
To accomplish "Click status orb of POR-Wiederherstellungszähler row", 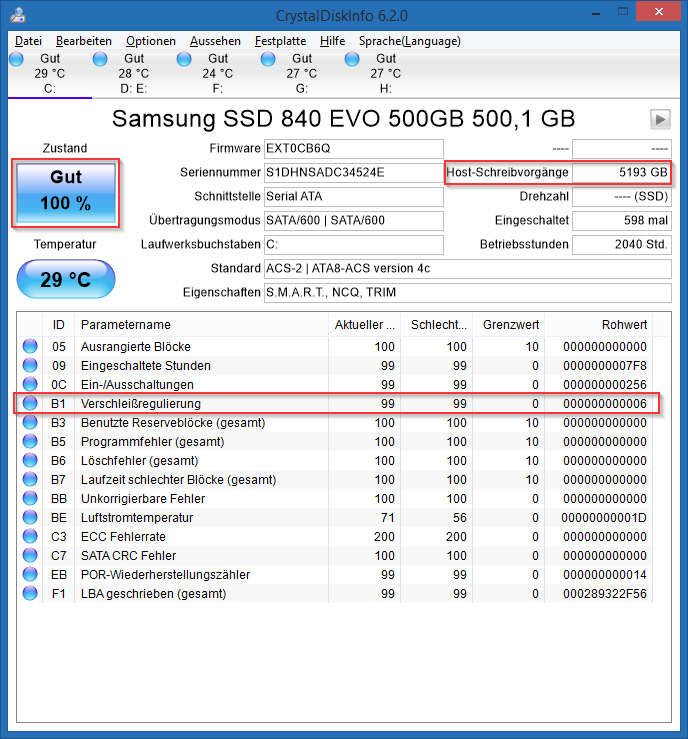I will pyautogui.click(x=30, y=574).
